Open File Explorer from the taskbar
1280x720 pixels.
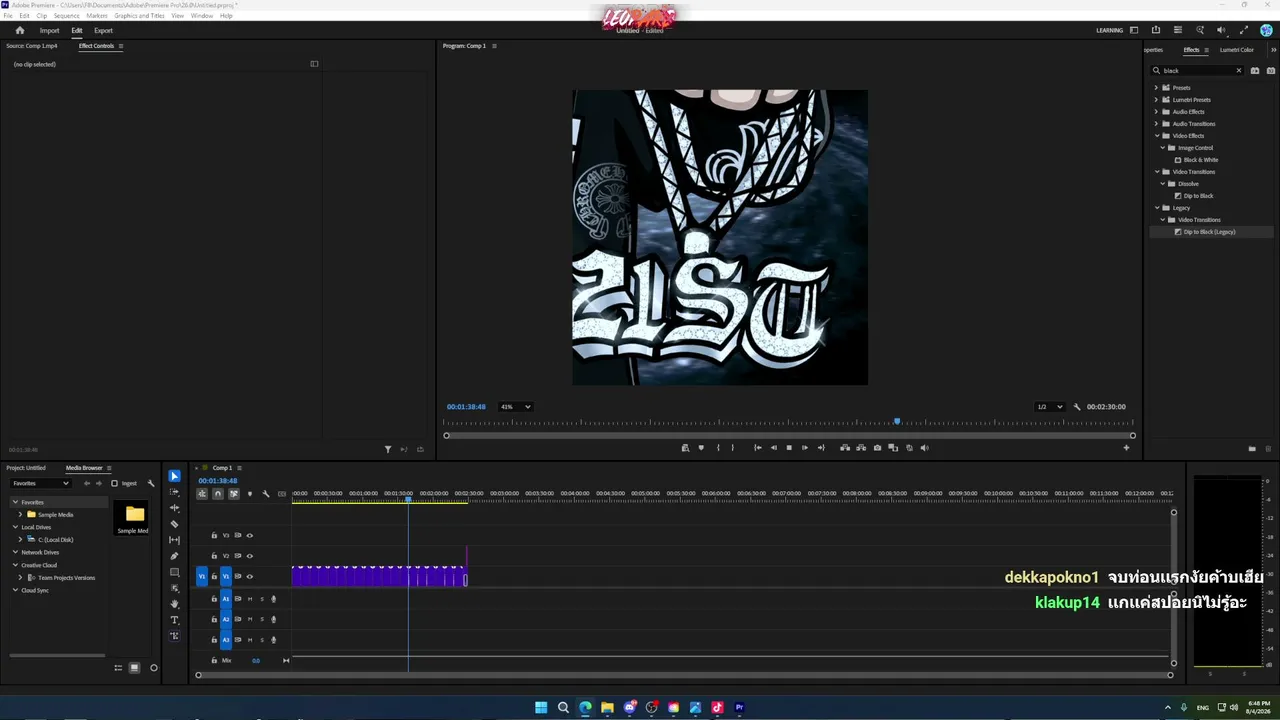[x=607, y=708]
